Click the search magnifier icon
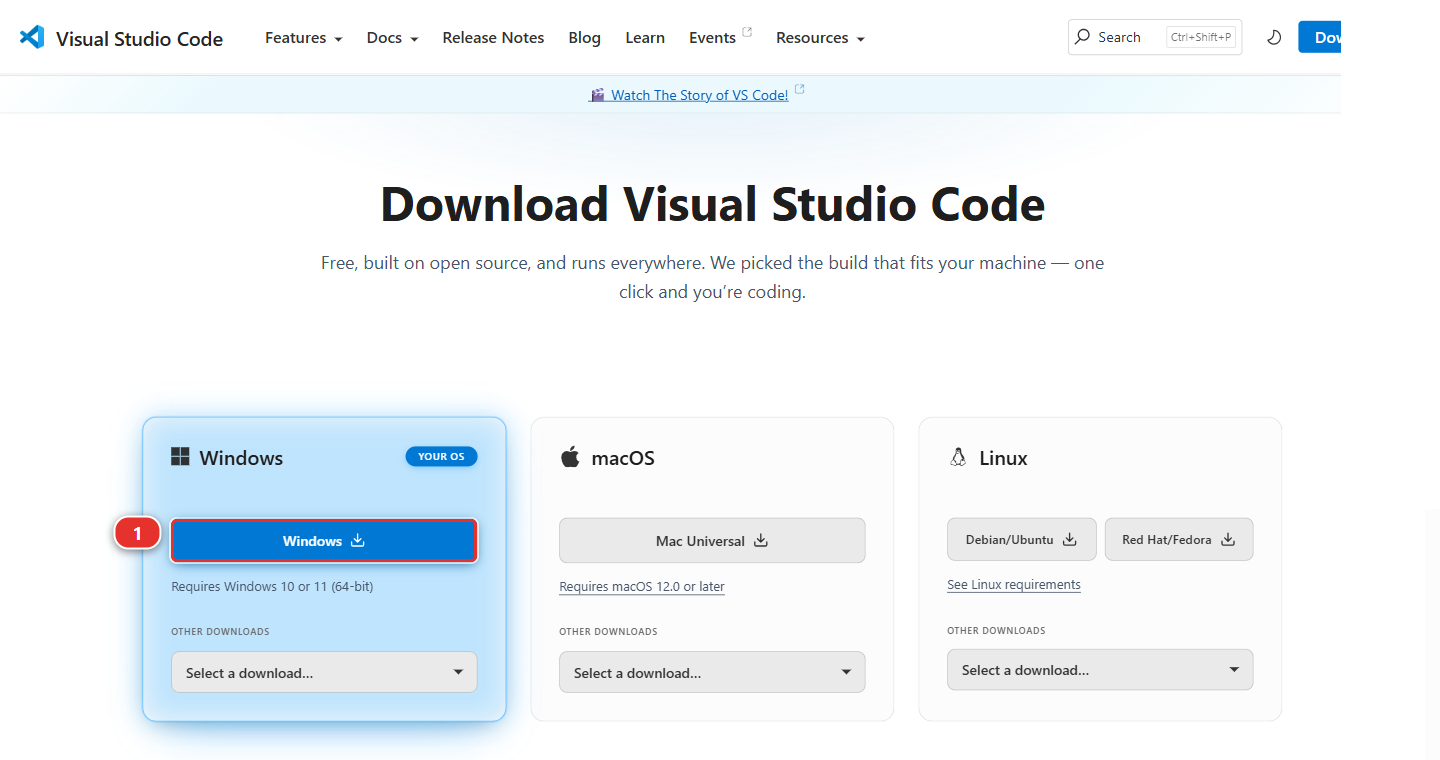The width and height of the screenshot is (1440, 760). [x=1083, y=37]
